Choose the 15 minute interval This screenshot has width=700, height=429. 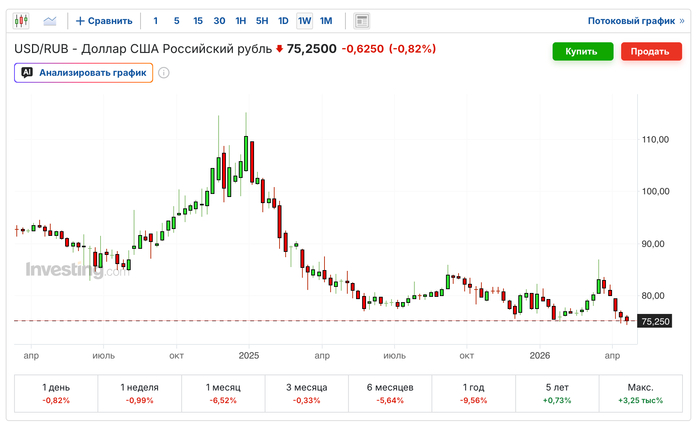click(x=198, y=20)
